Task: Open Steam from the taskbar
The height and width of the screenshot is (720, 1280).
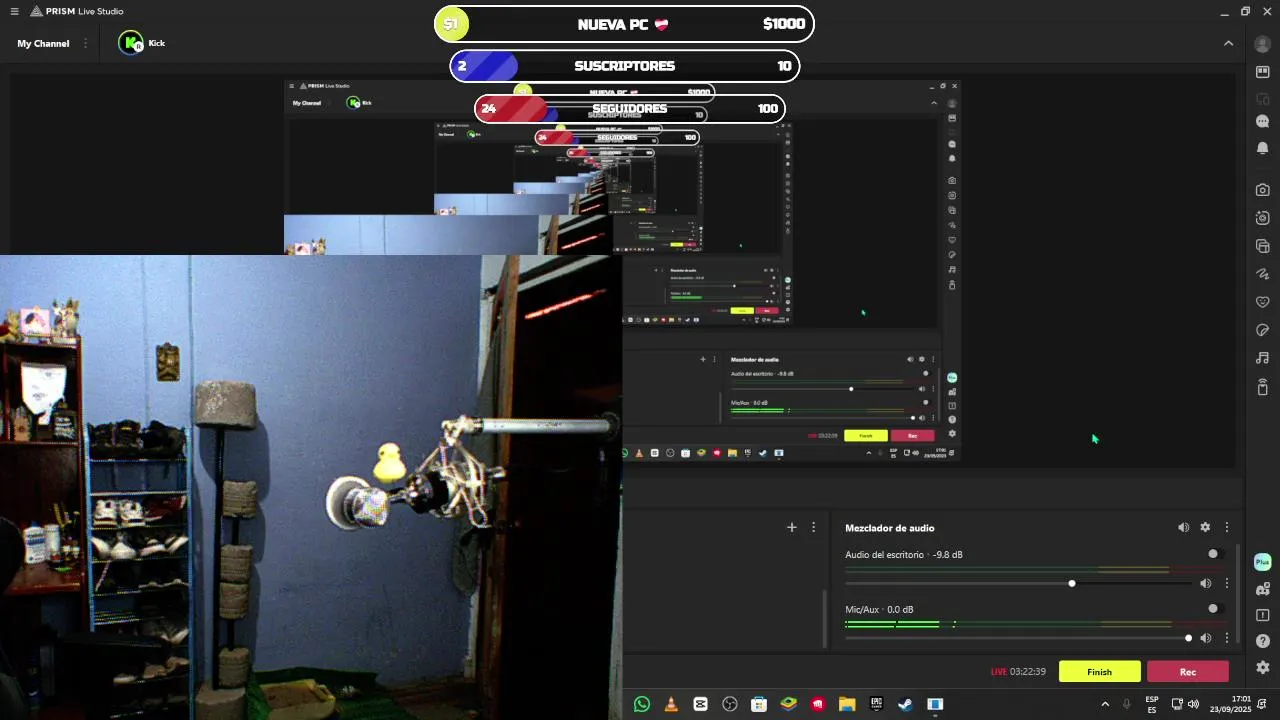Action: pyautogui.click(x=905, y=704)
